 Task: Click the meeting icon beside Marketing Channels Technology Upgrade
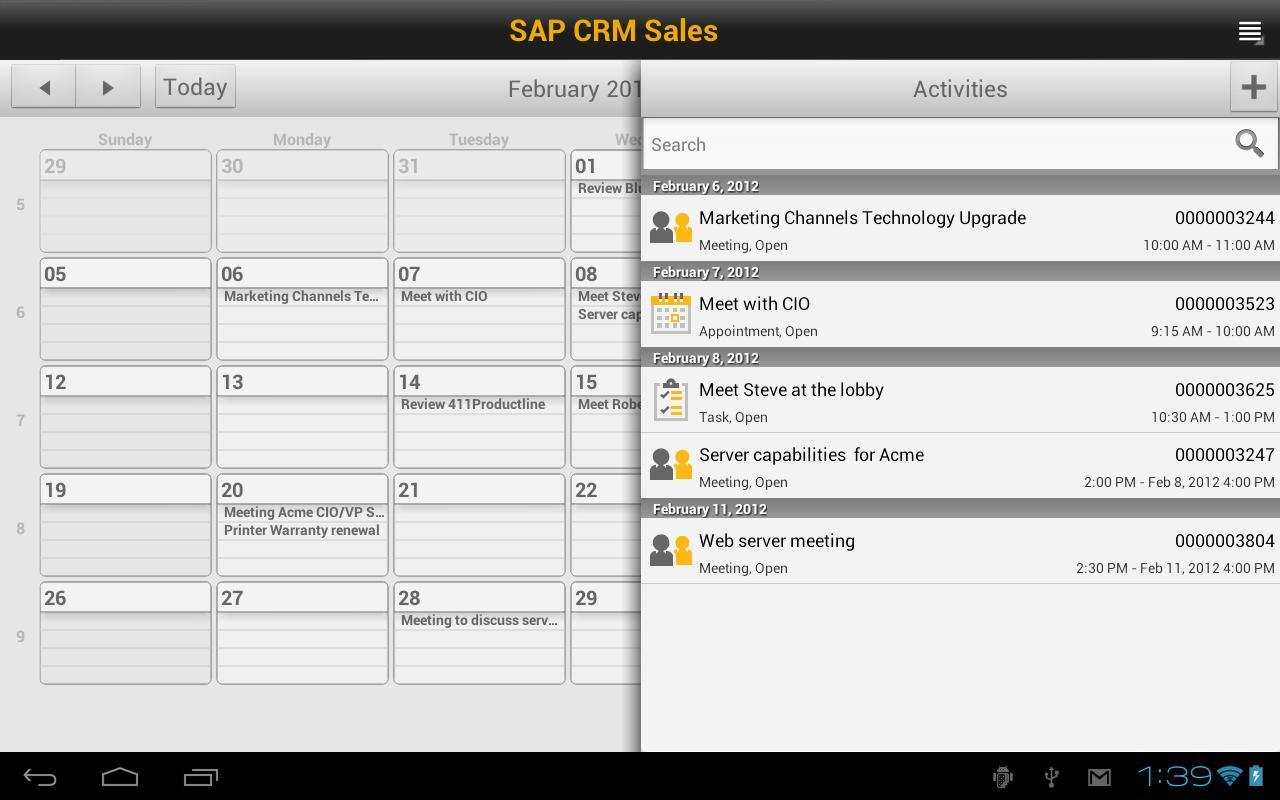click(671, 227)
